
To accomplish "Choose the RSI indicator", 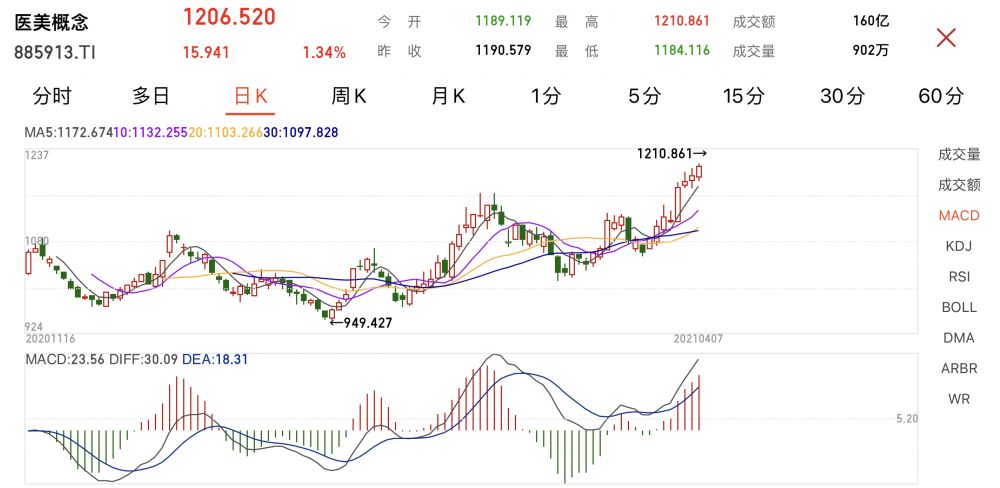I will (x=959, y=277).
